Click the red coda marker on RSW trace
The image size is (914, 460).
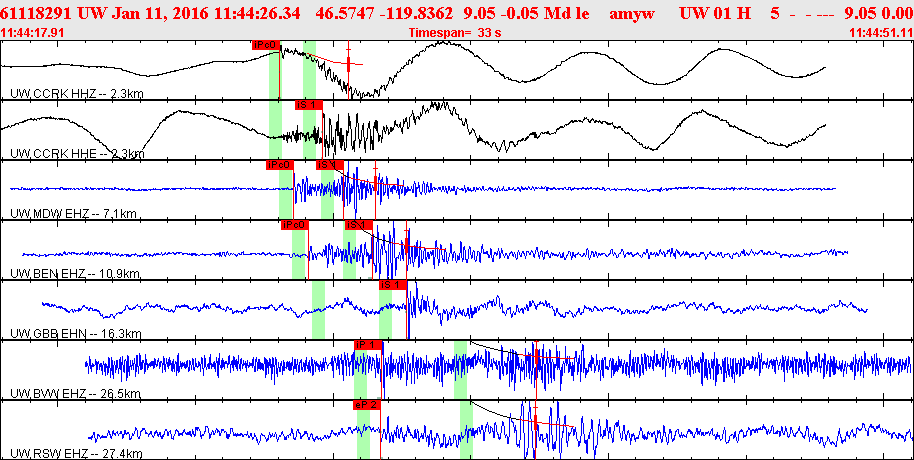[x=535, y=424]
